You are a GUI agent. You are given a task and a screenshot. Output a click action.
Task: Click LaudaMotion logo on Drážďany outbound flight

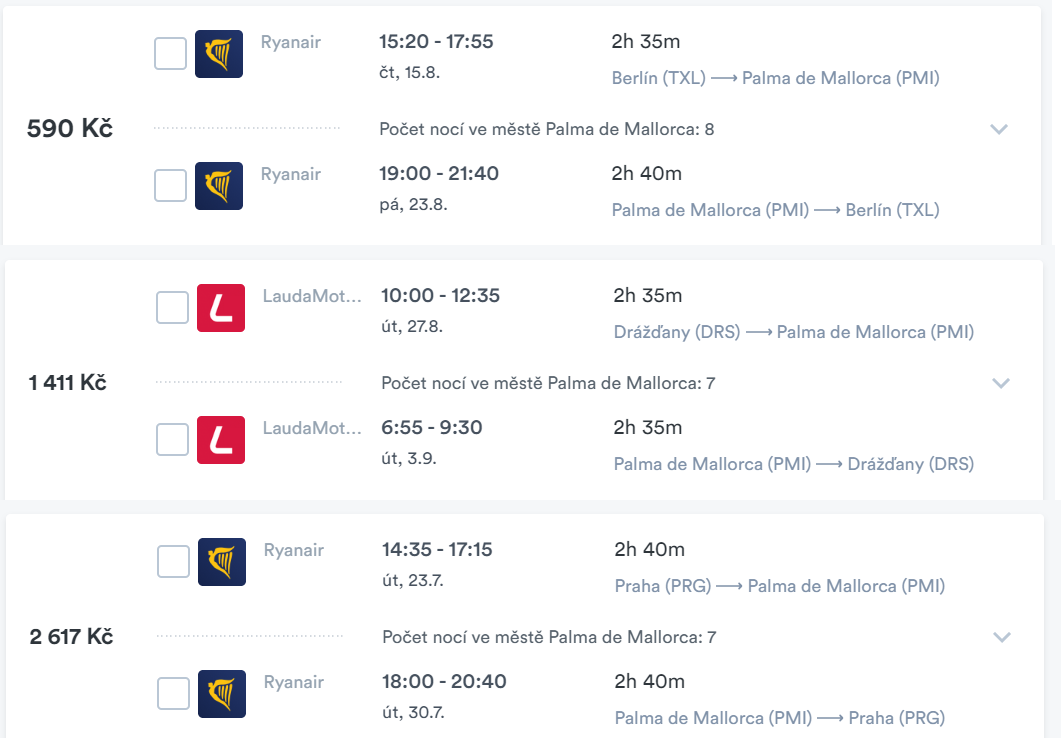point(221,308)
